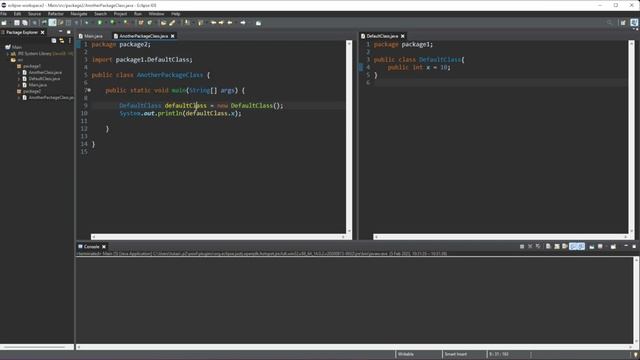Image resolution: width=640 pixels, height=360 pixels.
Task: Click the Package Explorer horizontal scrollbar
Action: tap(37, 347)
